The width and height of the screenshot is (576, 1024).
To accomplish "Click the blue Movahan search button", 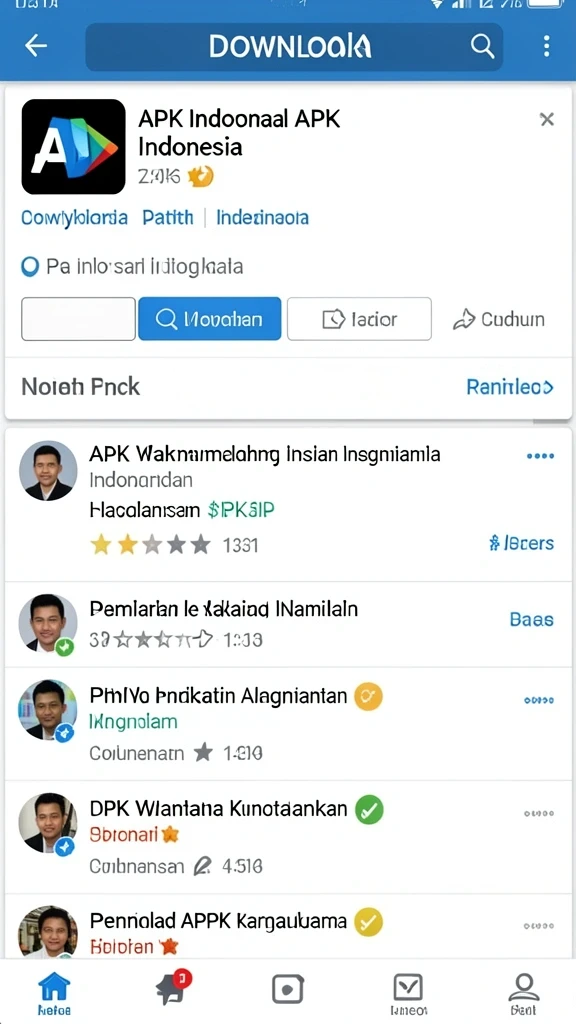I will tap(210, 319).
